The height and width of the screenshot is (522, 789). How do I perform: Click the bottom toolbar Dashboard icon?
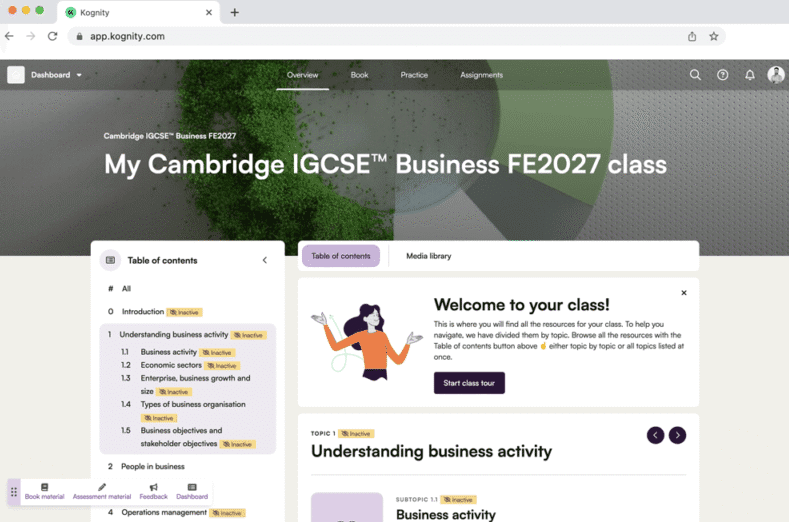[x=192, y=487]
